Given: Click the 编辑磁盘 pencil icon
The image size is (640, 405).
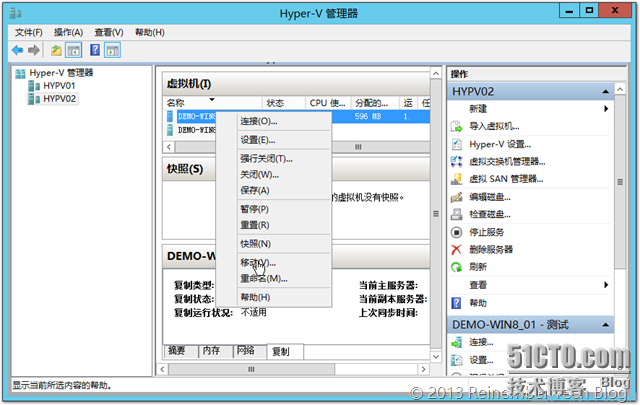Looking at the screenshot, I should (x=456, y=197).
